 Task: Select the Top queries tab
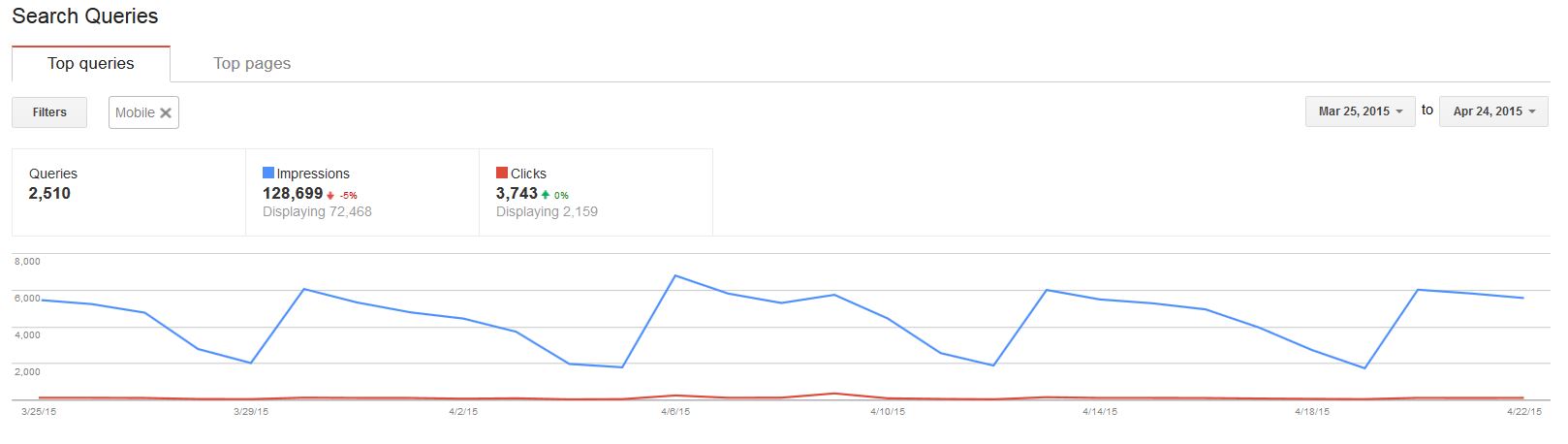point(91,63)
